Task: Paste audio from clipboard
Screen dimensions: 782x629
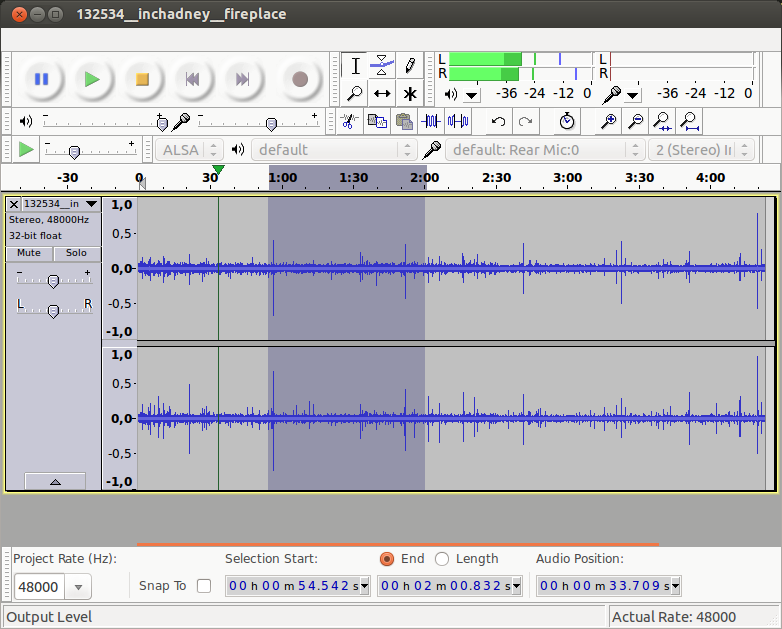Action: pos(404,121)
